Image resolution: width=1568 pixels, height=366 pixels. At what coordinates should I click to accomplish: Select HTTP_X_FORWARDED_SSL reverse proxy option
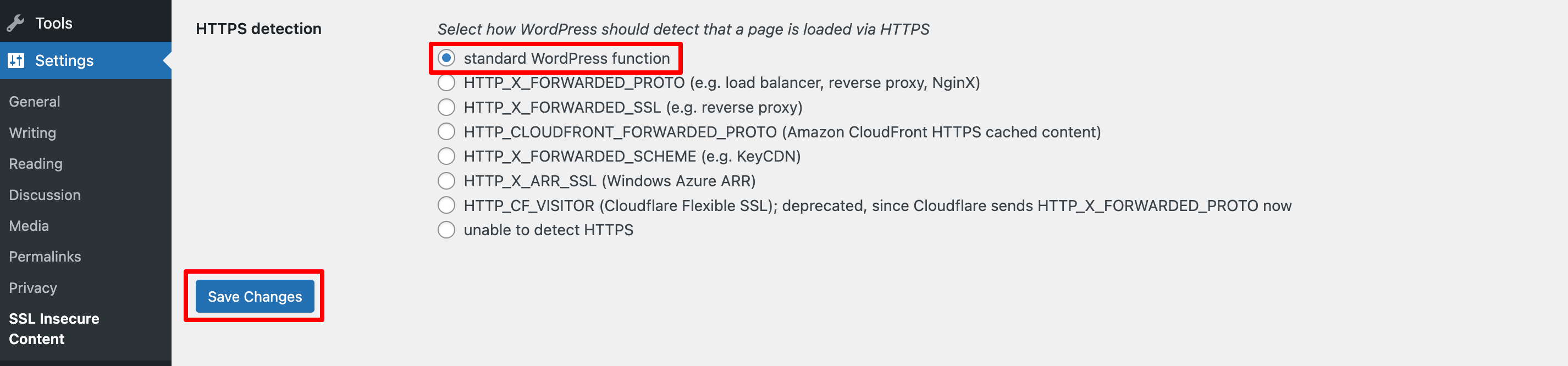(x=446, y=108)
